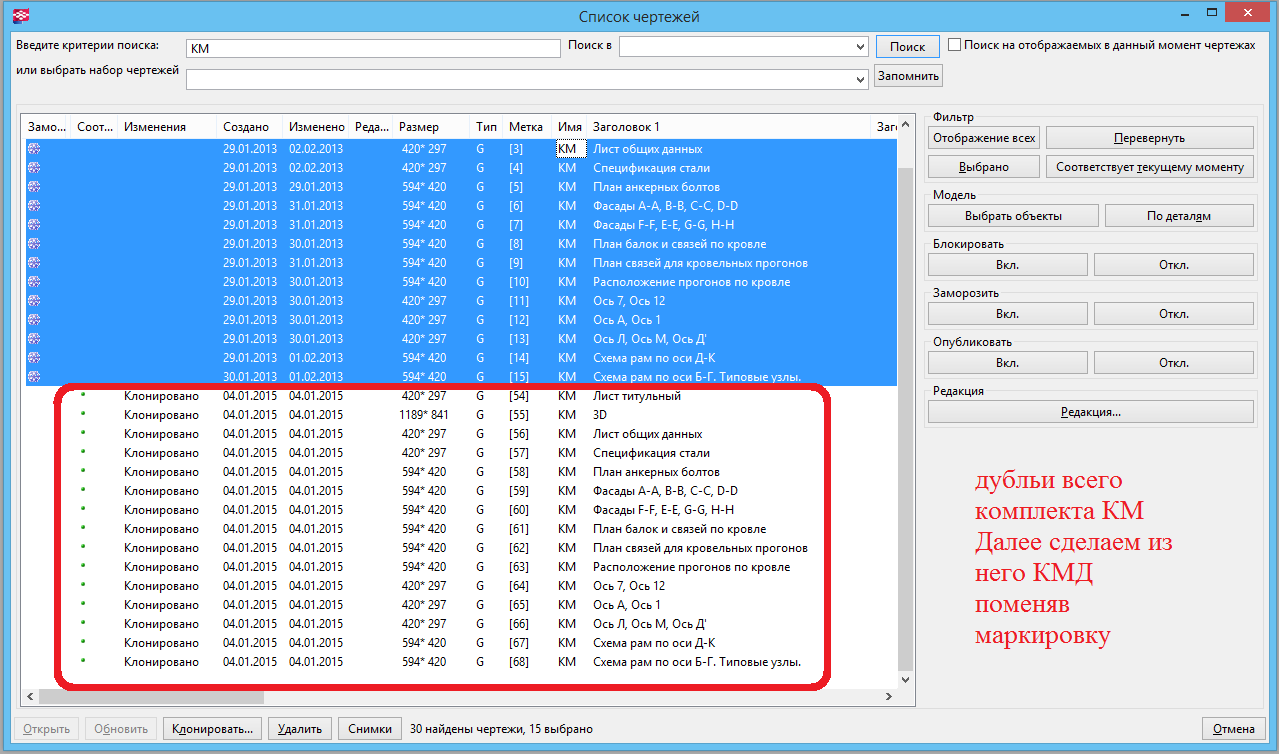The width and height of the screenshot is (1279, 755).
Task: Click the green status dot on 3D drawing [55]
Action: coord(83,414)
